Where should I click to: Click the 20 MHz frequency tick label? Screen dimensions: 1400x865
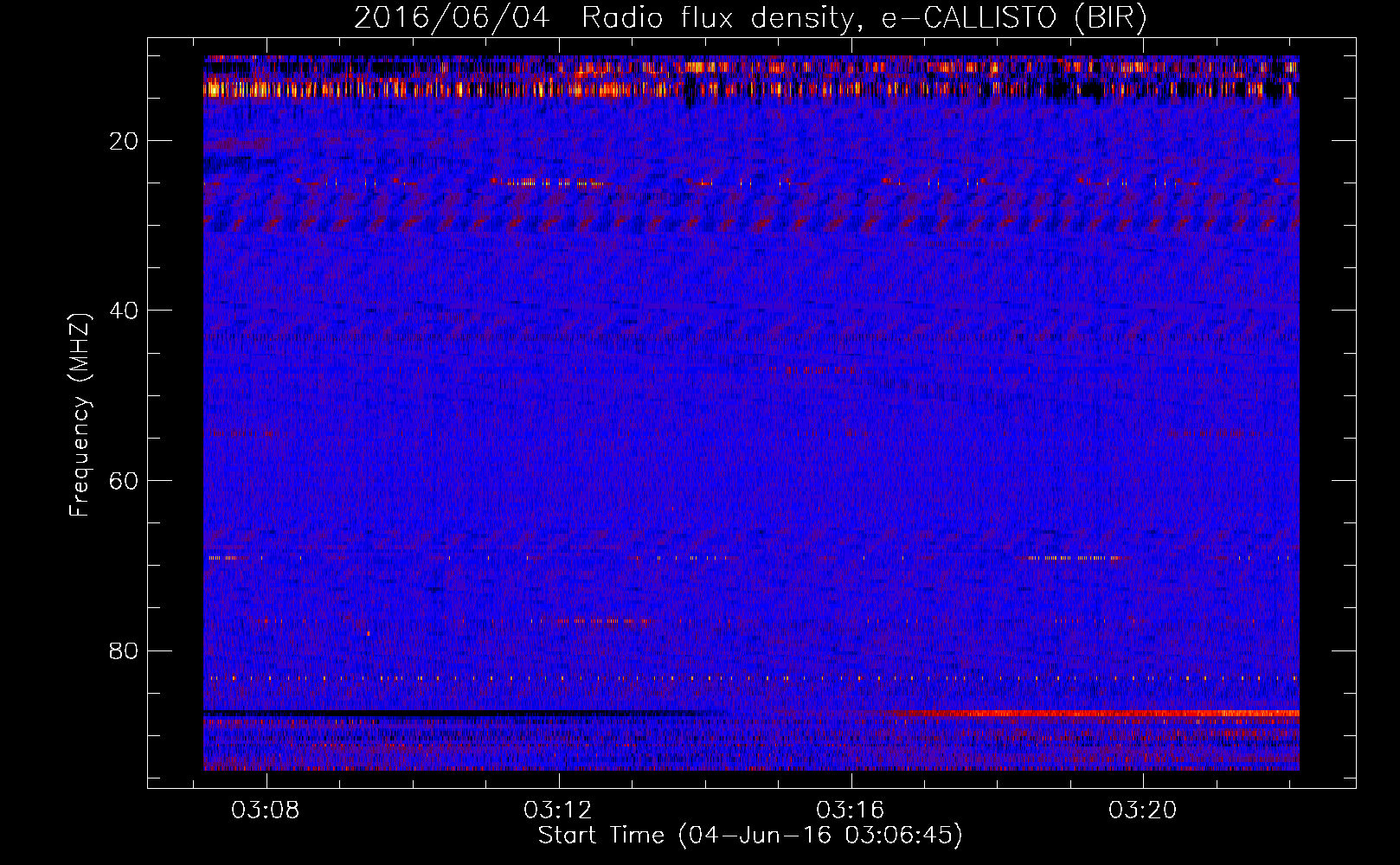tap(125, 141)
